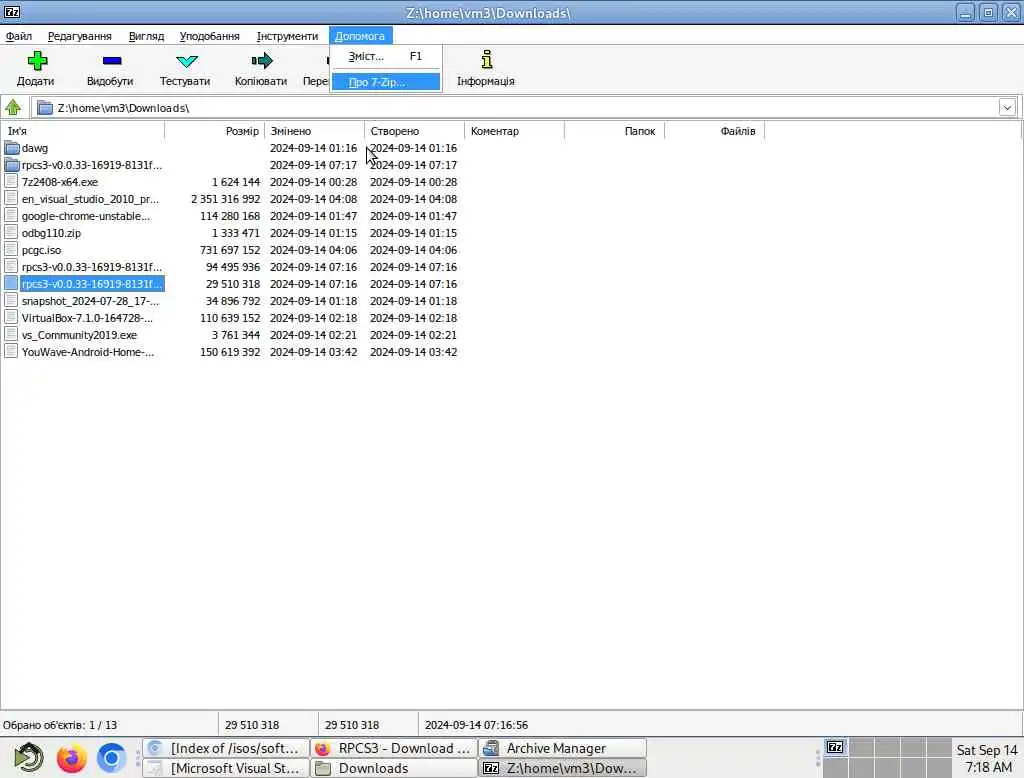Click size value 731 697 152
This screenshot has width=1024, height=778.
tap(230, 250)
